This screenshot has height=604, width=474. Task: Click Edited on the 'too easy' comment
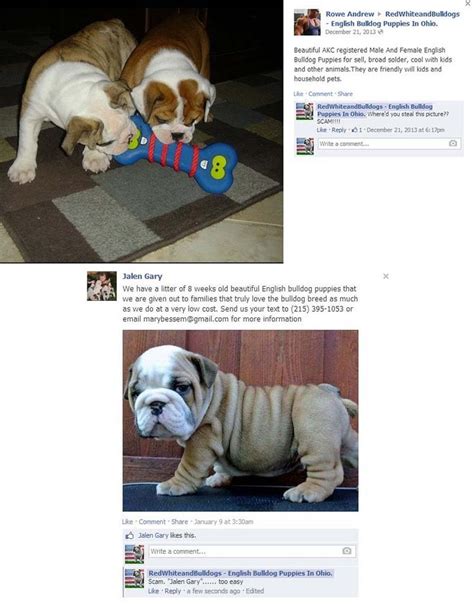(255, 591)
